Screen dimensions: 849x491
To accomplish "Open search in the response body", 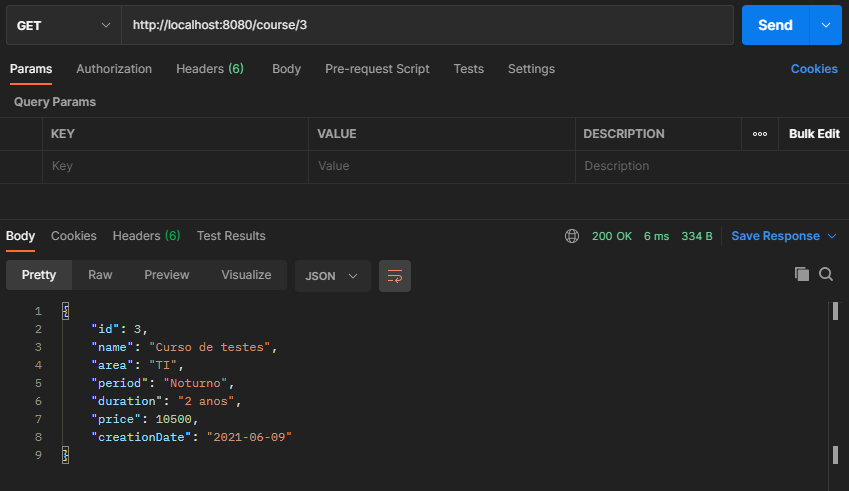I will tap(826, 274).
